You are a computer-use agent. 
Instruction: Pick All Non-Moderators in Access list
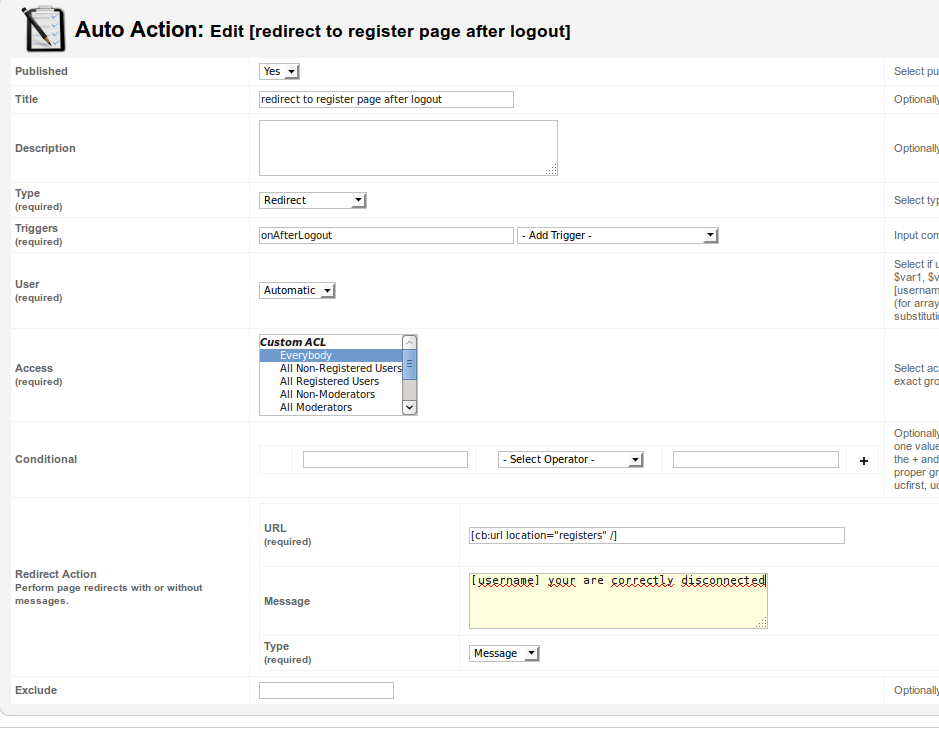point(327,394)
